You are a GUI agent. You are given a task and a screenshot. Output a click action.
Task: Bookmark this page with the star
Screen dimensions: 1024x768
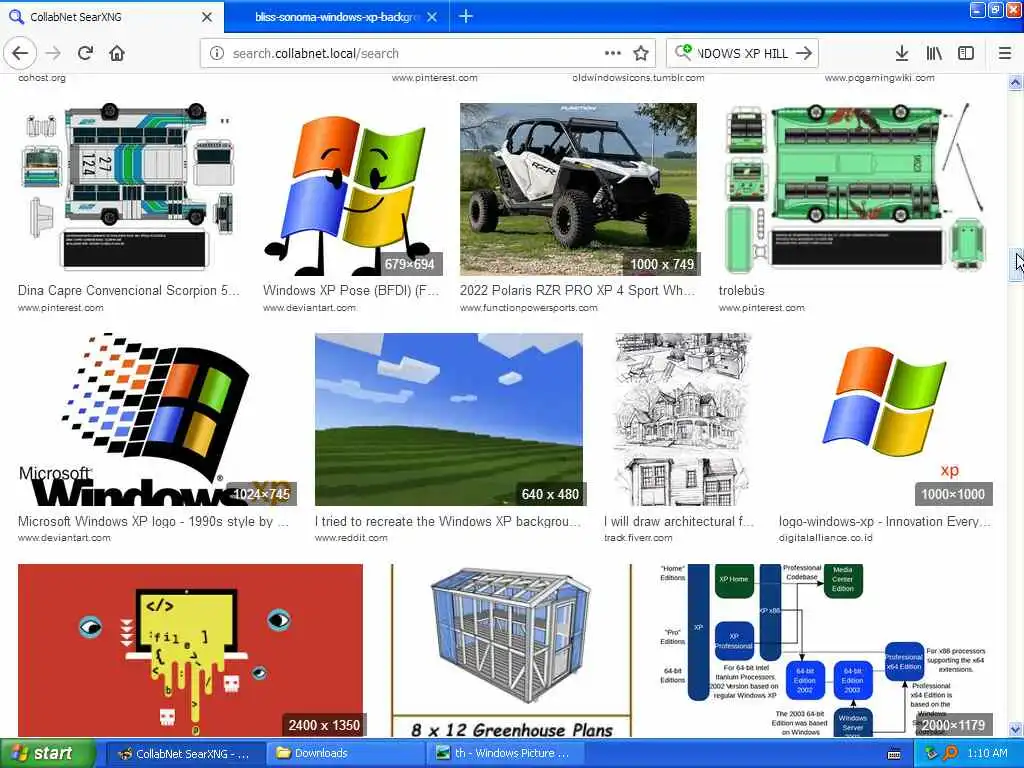(641, 54)
